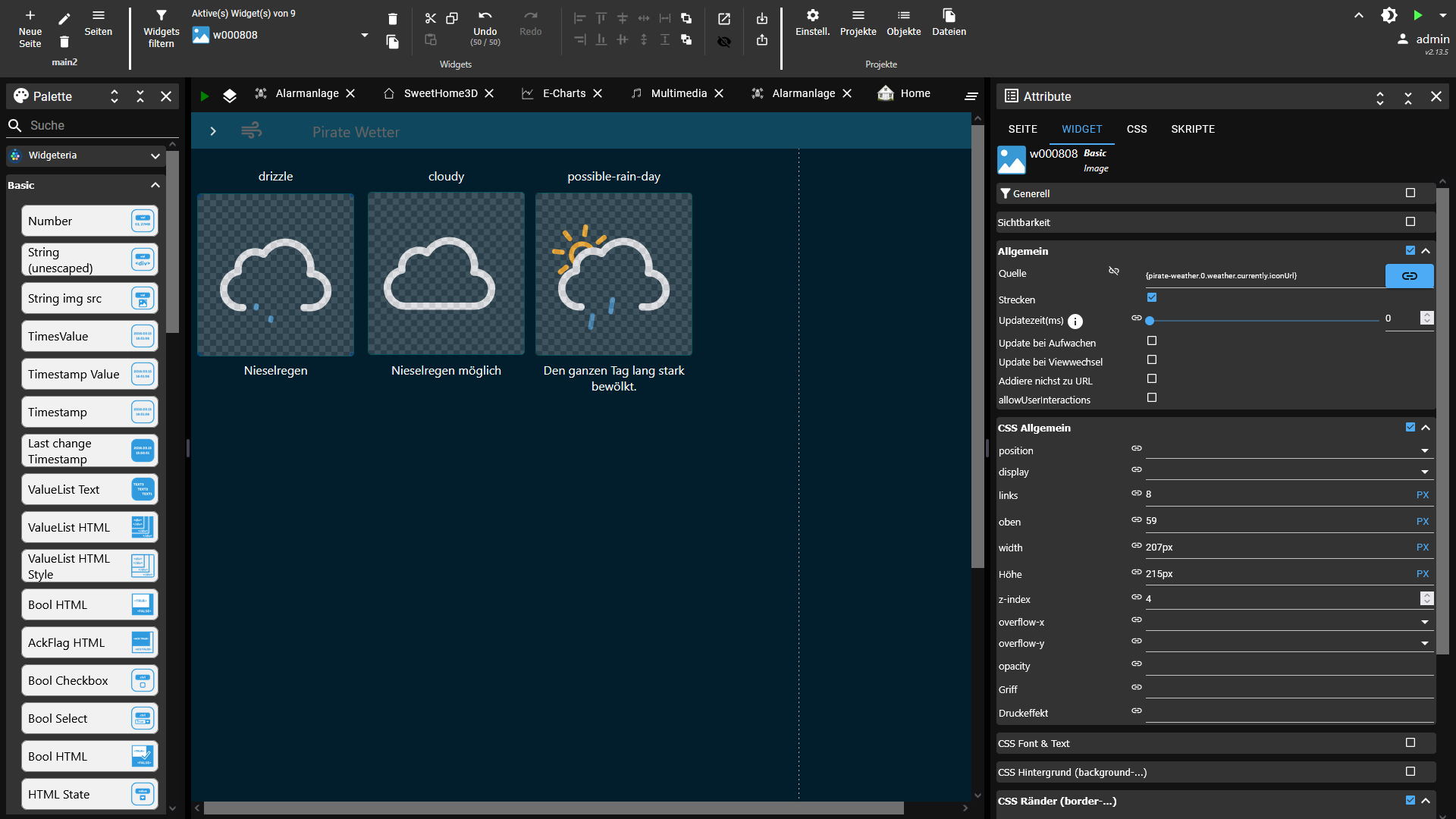Click the Undo arrow icon
Viewport: 1456px width, 819px height.
click(485, 17)
